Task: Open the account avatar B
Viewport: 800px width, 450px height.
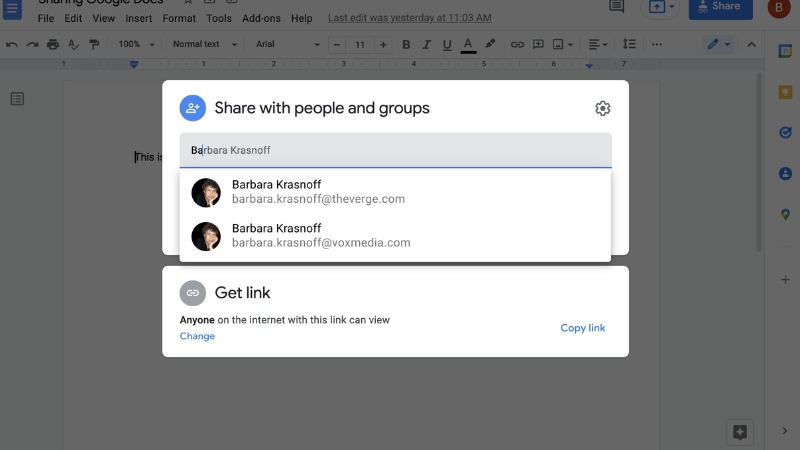Action: click(x=779, y=7)
